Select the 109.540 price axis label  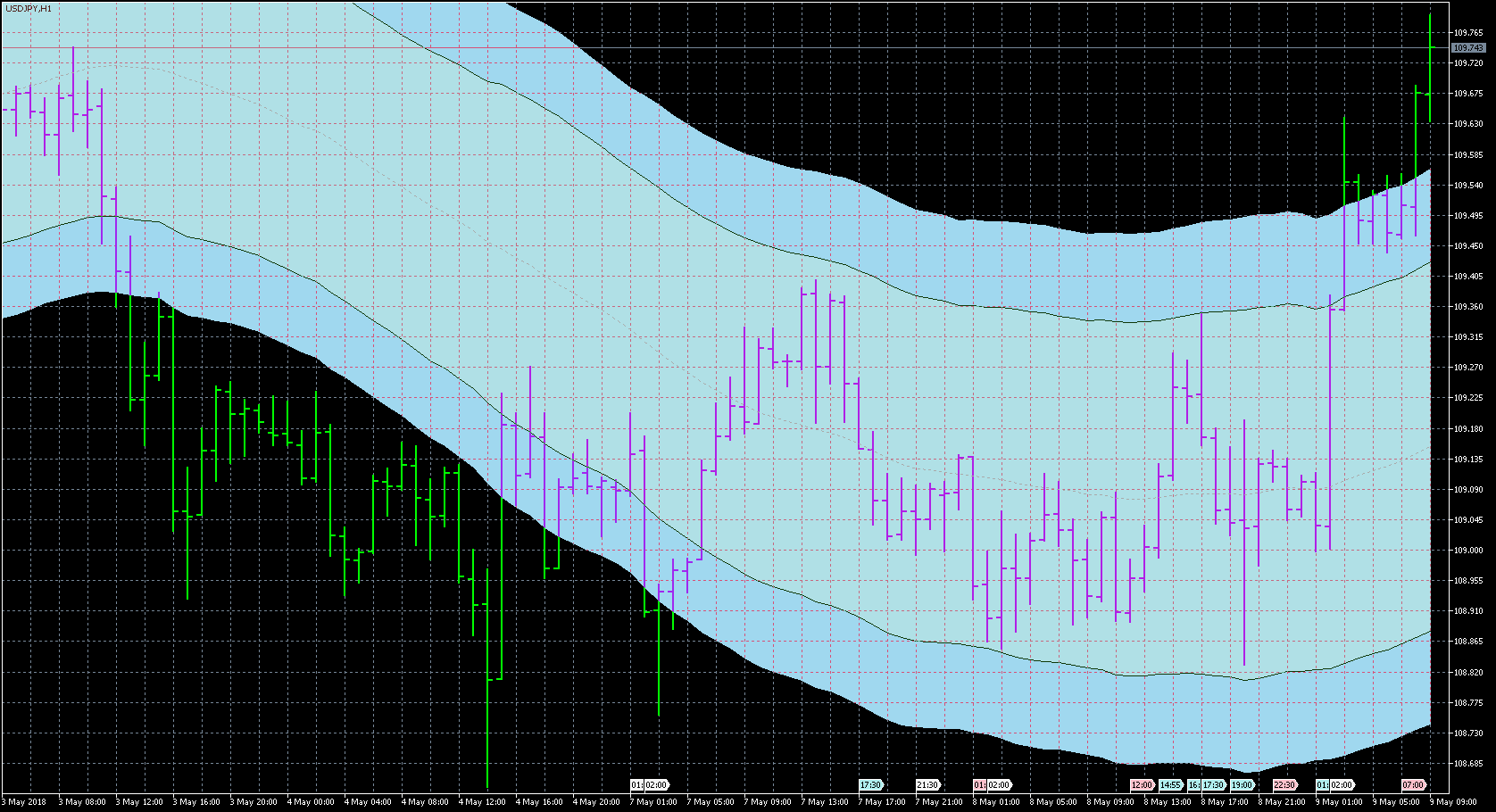tap(1468, 185)
